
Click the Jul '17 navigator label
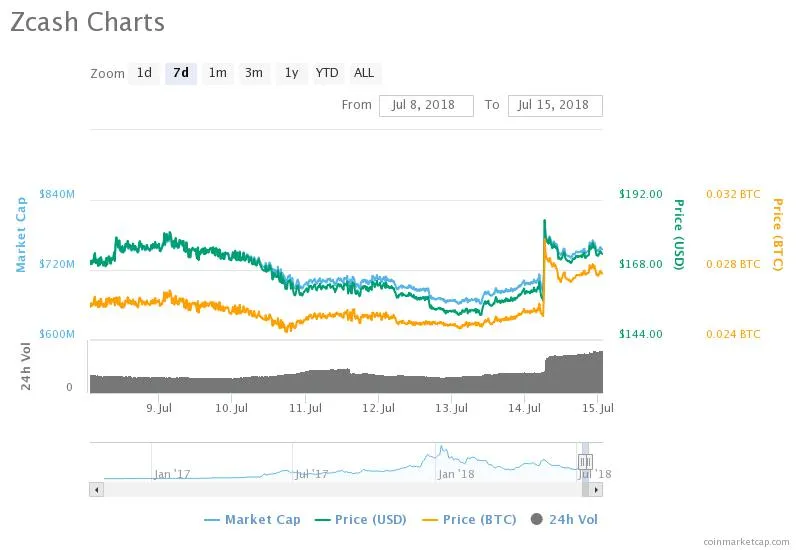[x=312, y=474]
